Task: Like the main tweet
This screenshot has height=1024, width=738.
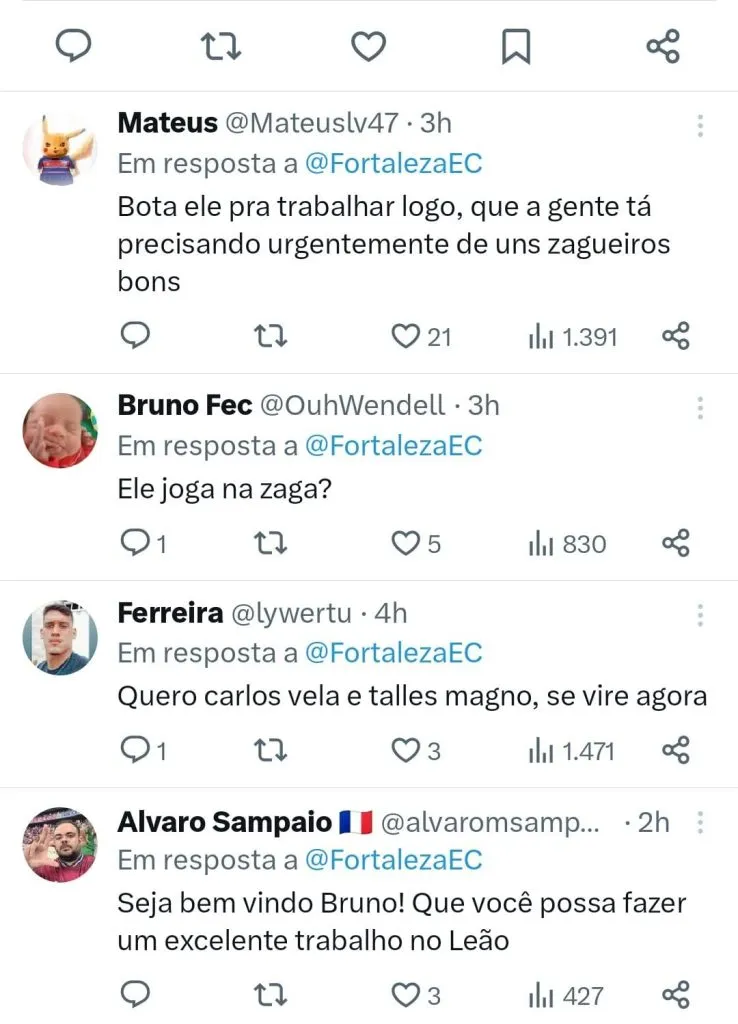Action: pyautogui.click(x=367, y=46)
